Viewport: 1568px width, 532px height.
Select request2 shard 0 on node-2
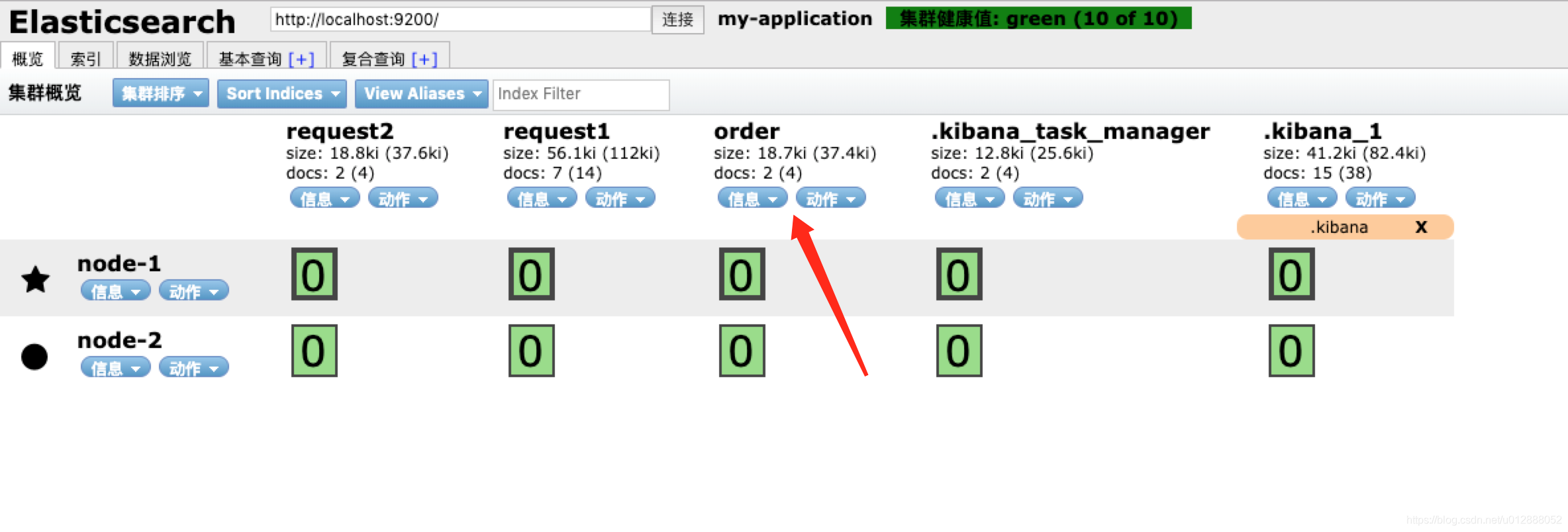coord(315,351)
